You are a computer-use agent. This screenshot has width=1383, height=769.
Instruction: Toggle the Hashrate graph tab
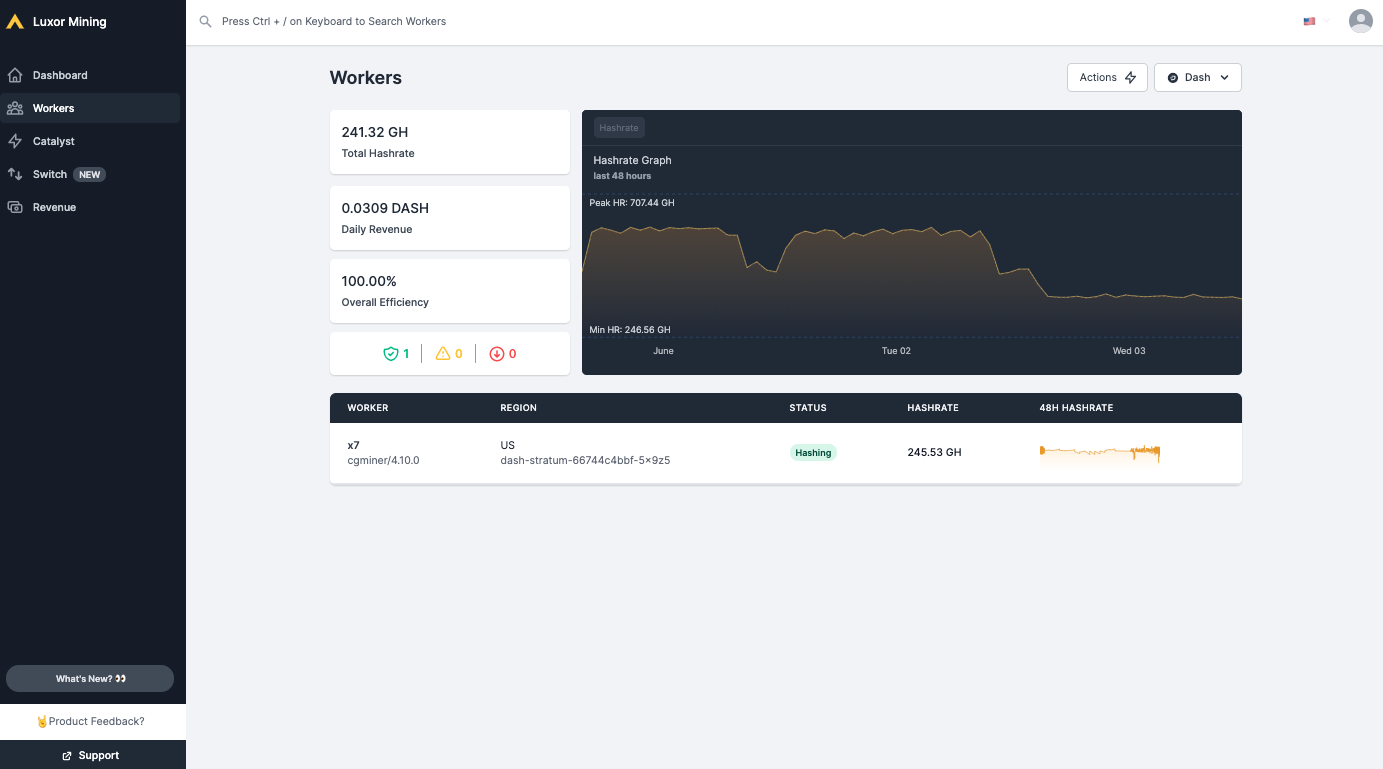pos(619,128)
